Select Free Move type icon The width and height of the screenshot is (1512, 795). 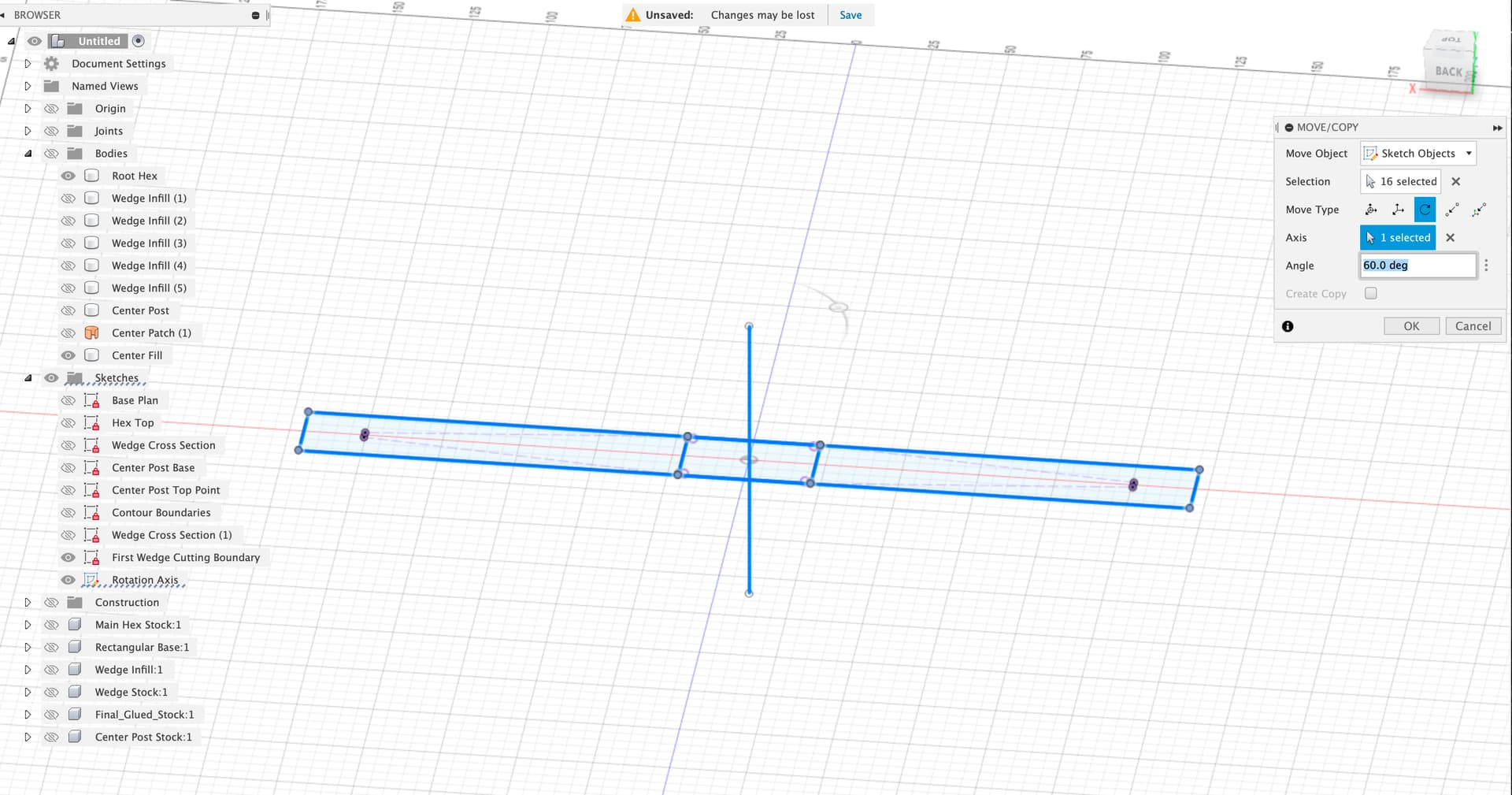pos(1371,210)
